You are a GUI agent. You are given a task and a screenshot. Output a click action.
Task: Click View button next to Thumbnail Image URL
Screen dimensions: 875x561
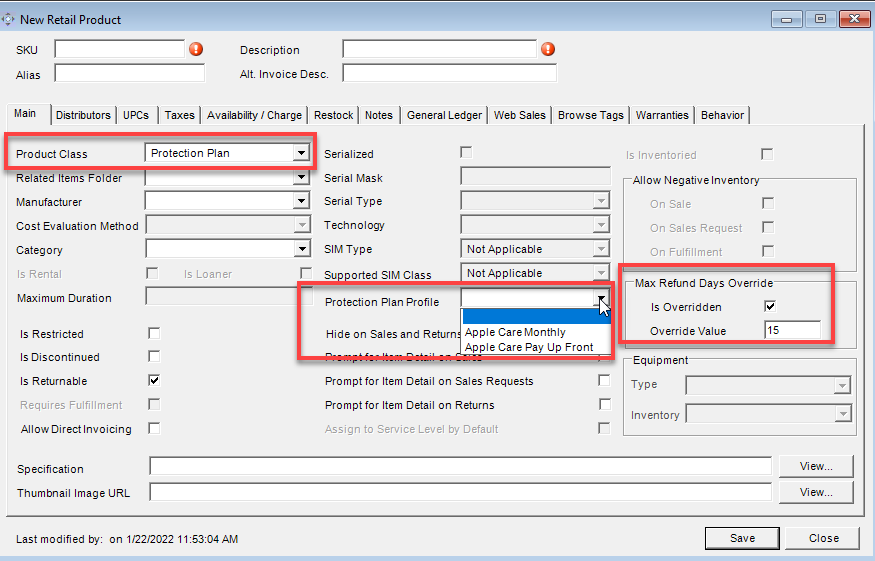click(x=816, y=492)
